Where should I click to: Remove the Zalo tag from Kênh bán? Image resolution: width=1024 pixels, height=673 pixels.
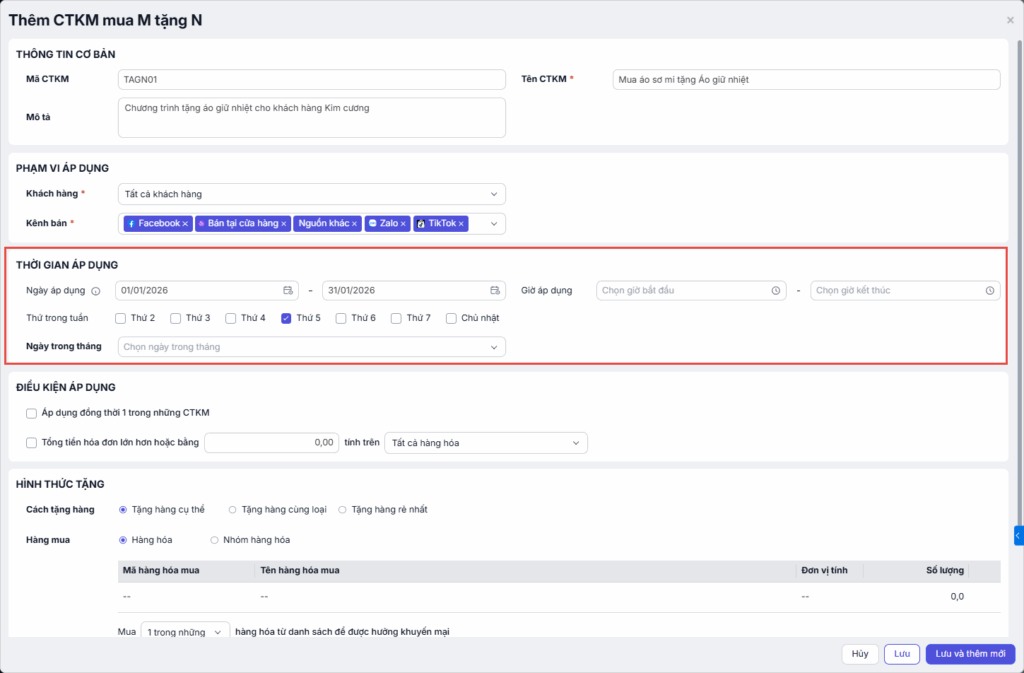click(x=403, y=224)
